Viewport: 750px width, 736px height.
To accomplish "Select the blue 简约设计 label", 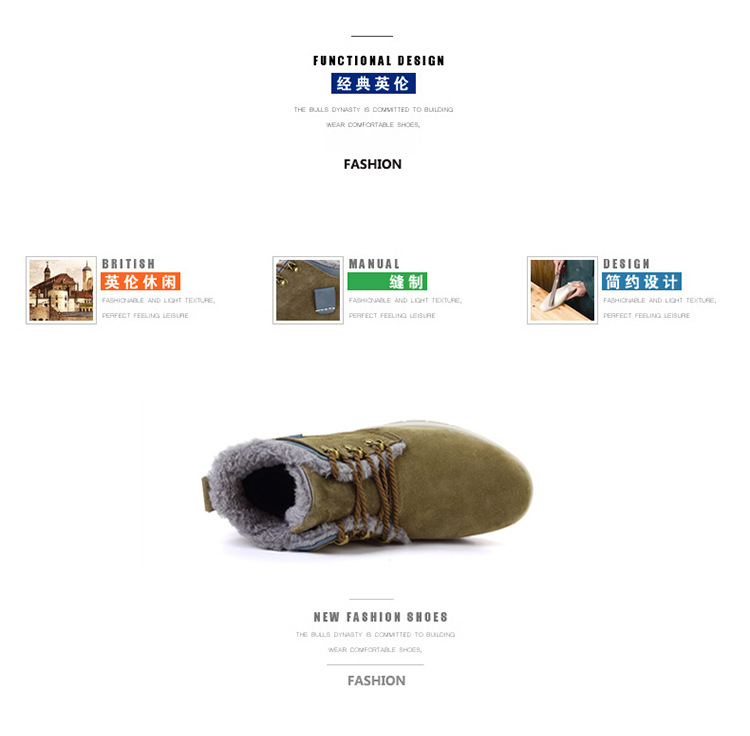I will [641, 282].
